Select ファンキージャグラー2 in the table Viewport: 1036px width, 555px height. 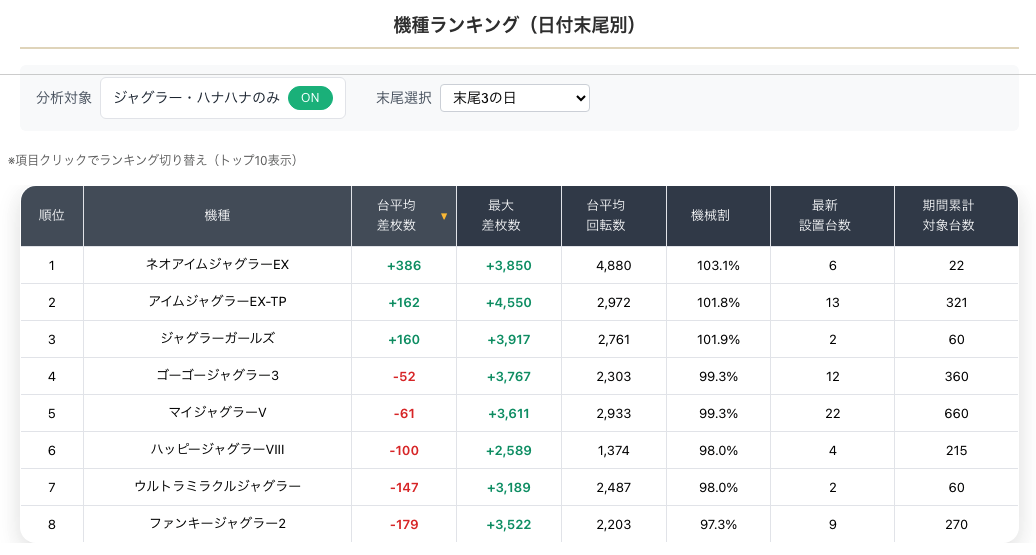(x=217, y=524)
